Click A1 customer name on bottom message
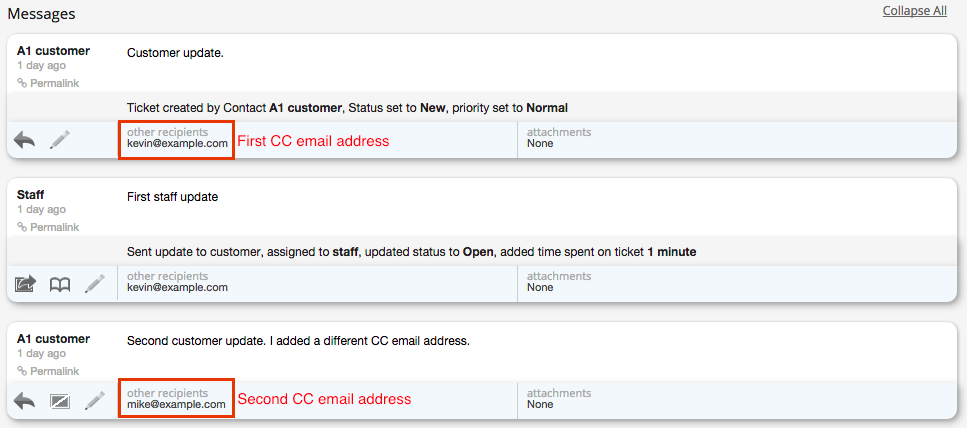This screenshot has width=967, height=428. 53,339
